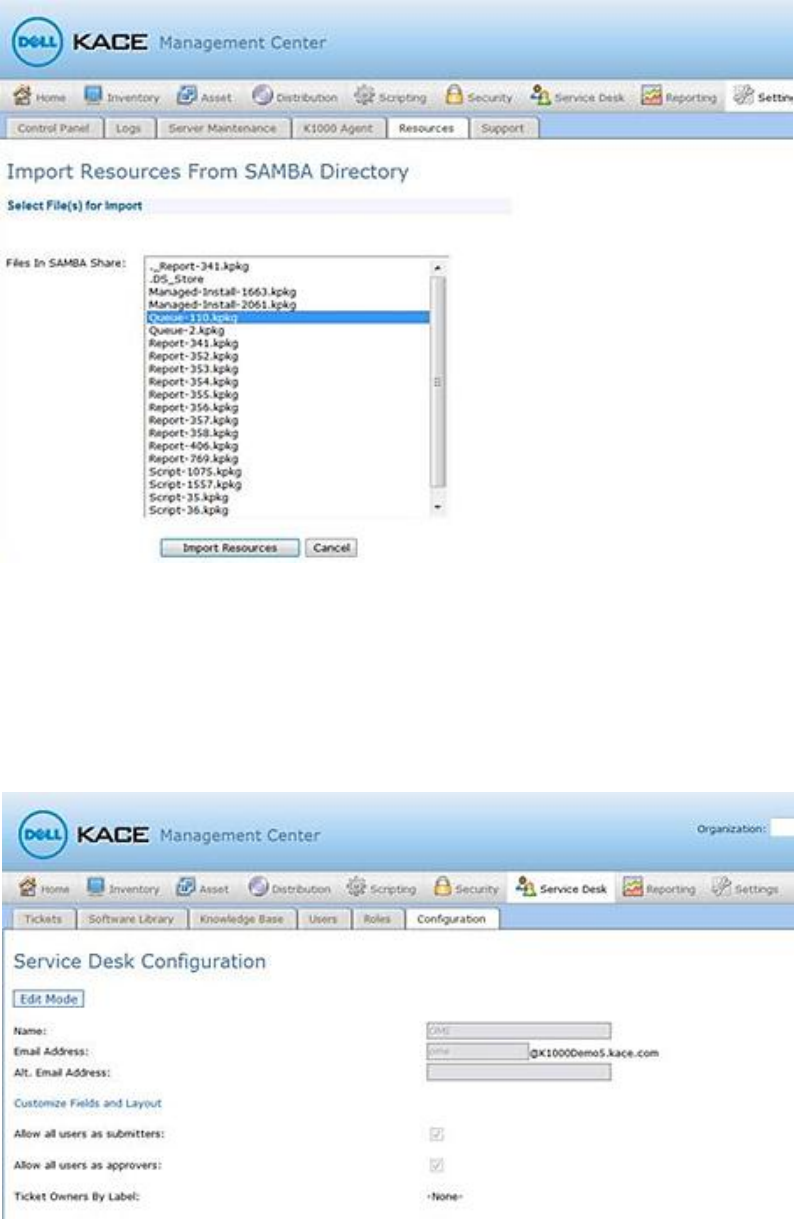Select Script-35.kpkg in the list

[x=288, y=497]
